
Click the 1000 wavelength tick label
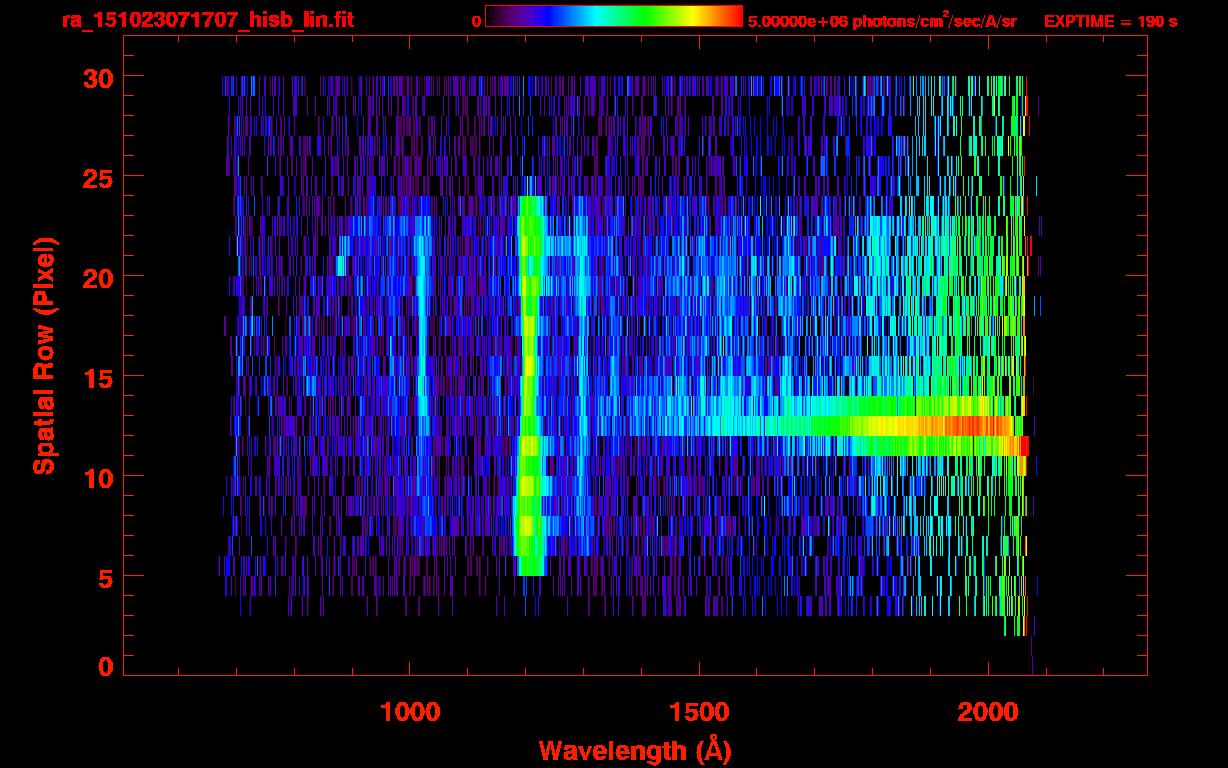[x=410, y=711]
